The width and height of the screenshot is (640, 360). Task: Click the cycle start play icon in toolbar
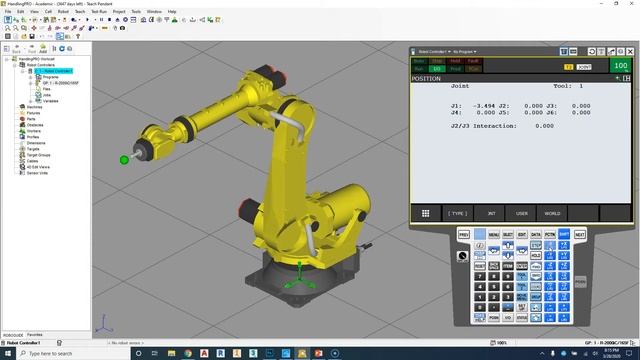click(x=87, y=20)
